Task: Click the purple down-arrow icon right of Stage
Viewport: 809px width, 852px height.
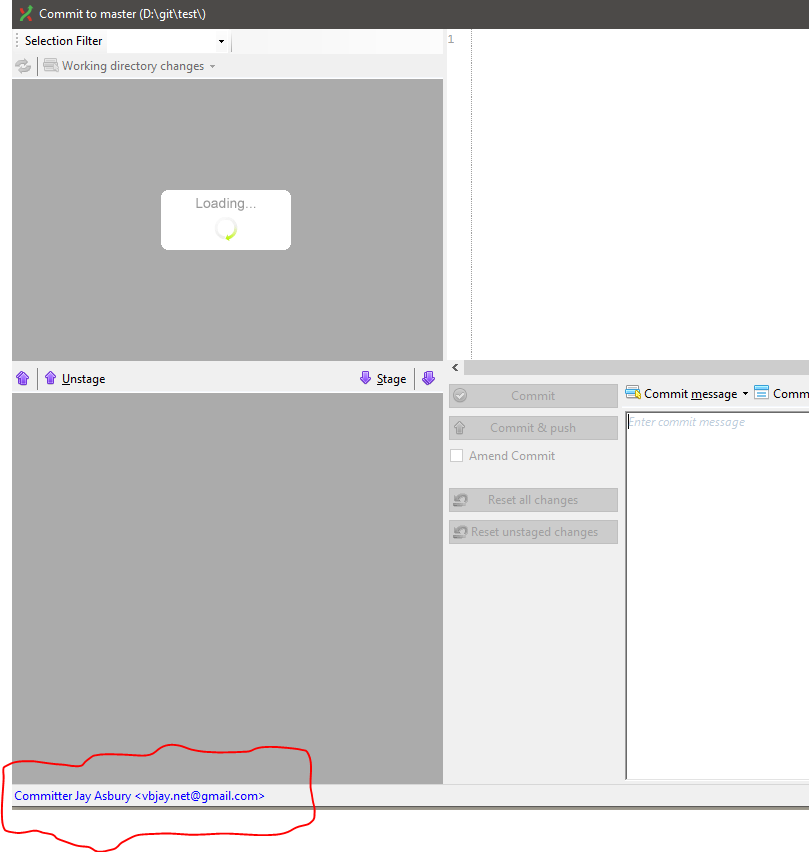Action: 428,378
